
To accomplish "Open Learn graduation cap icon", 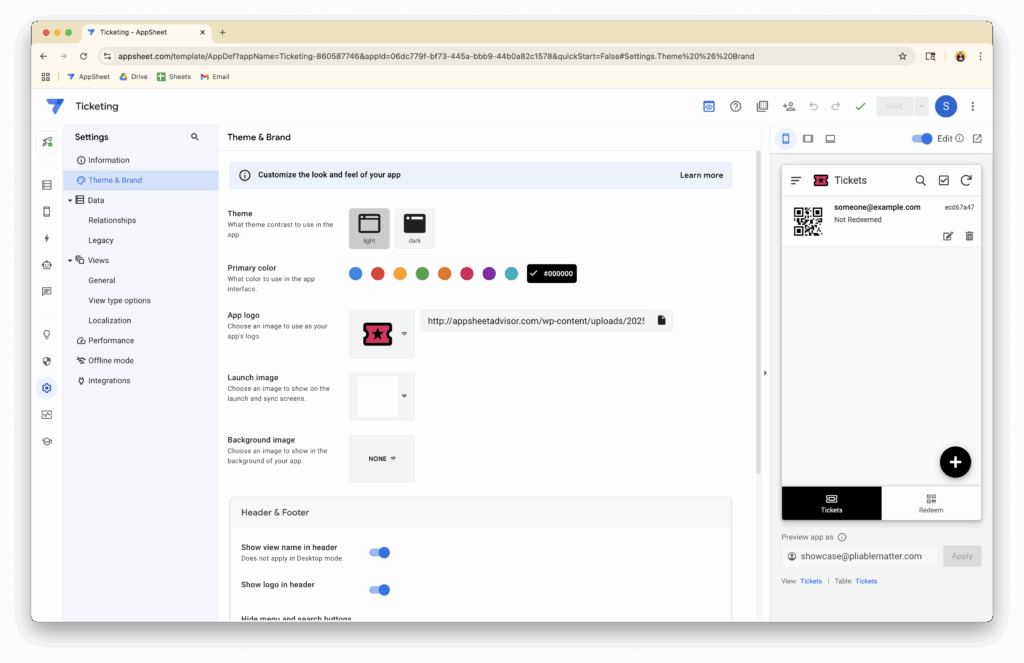I will click(x=47, y=442).
